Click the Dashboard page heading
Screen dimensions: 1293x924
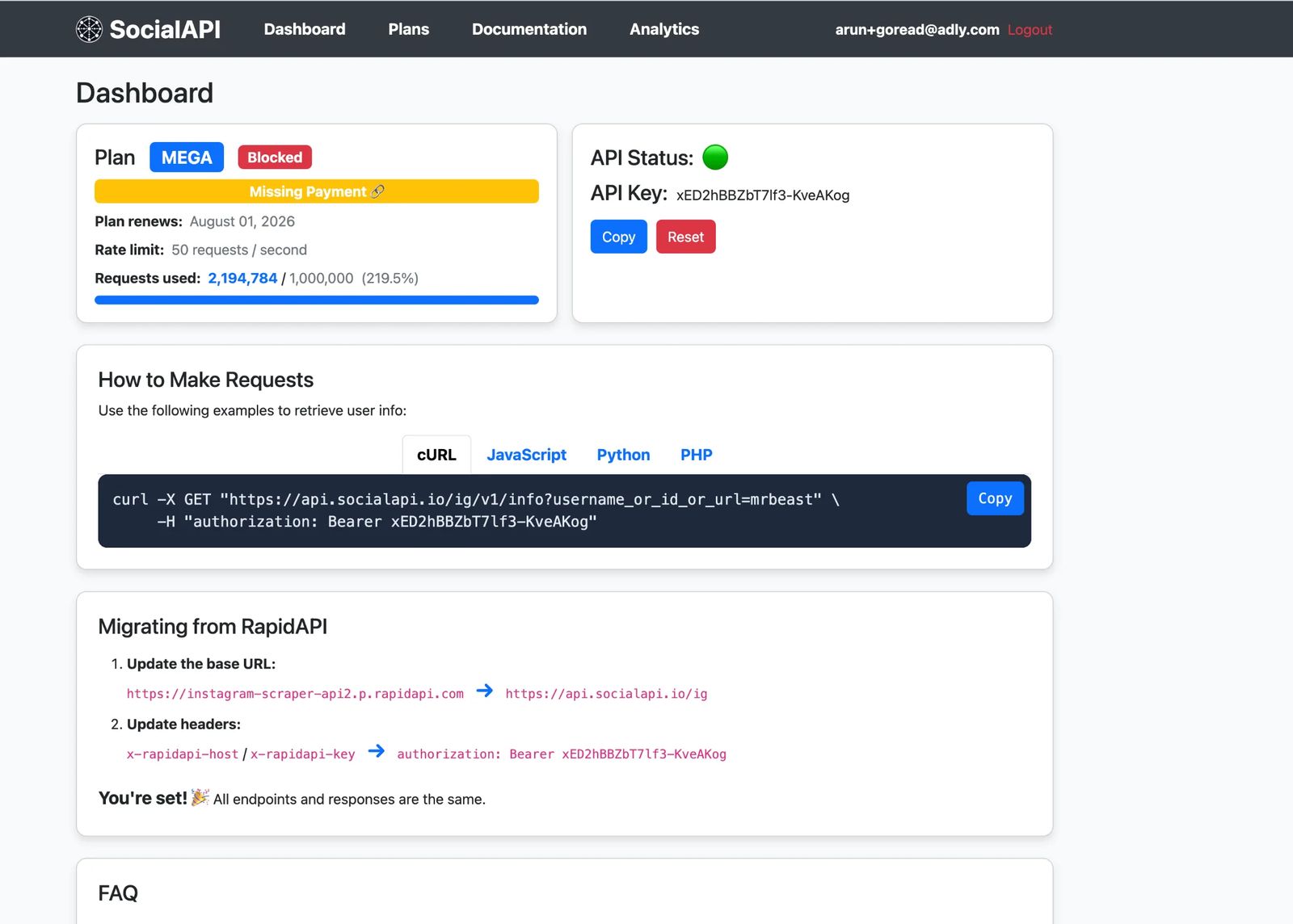point(145,93)
